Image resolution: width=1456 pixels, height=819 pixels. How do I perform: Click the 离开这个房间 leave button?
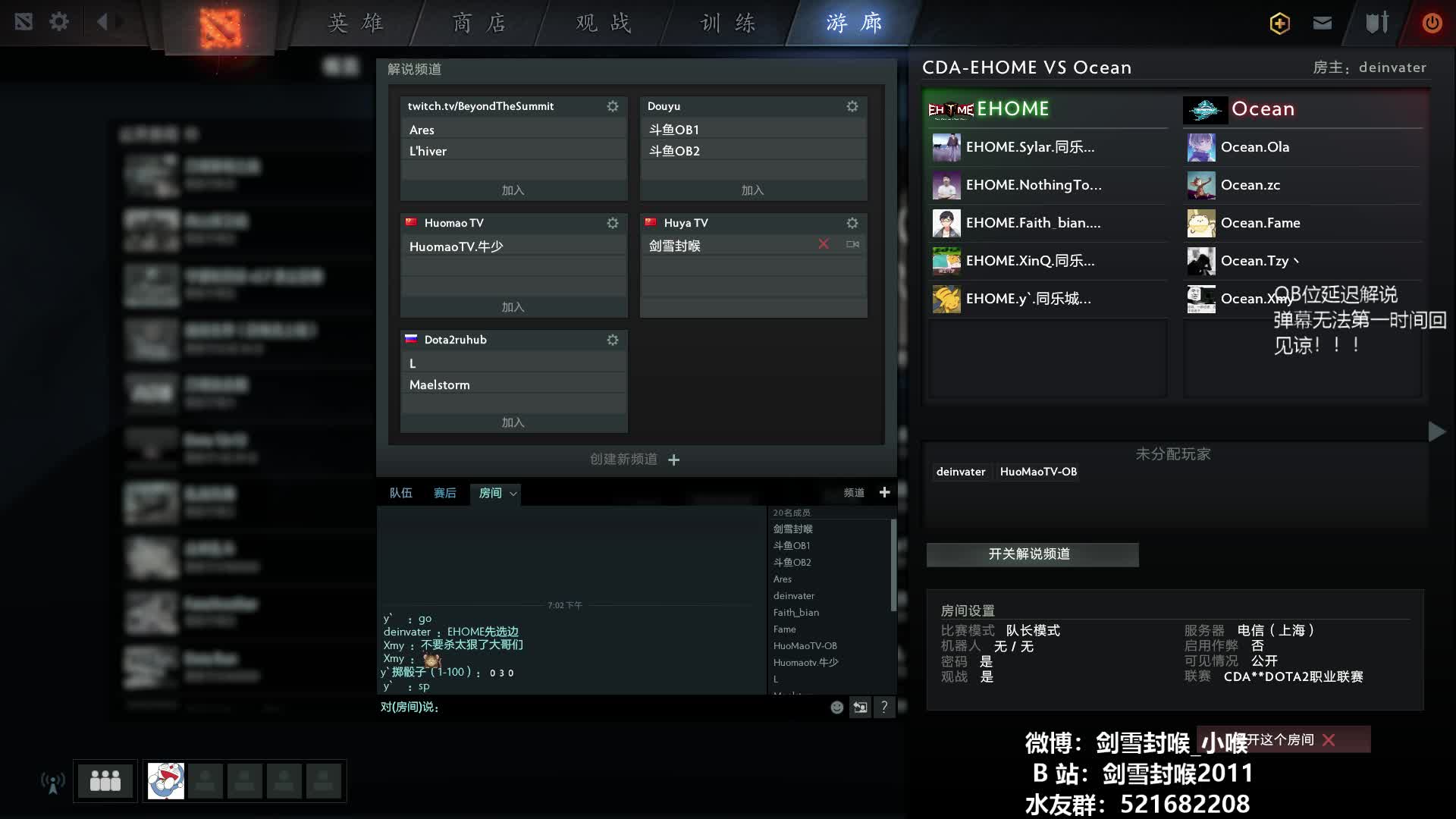tap(1283, 739)
